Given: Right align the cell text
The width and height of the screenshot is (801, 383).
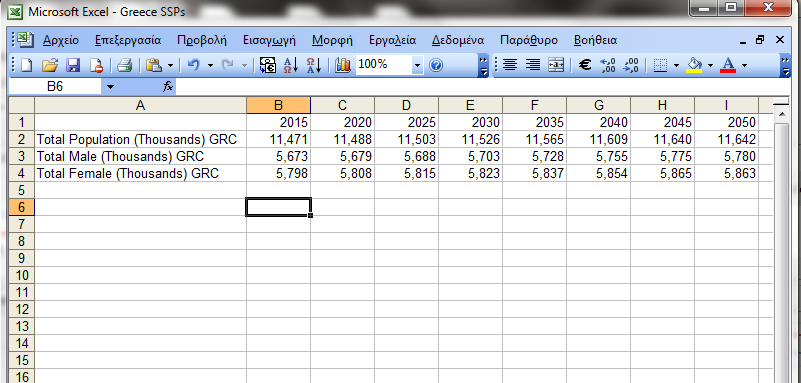Looking at the screenshot, I should coord(533,65).
